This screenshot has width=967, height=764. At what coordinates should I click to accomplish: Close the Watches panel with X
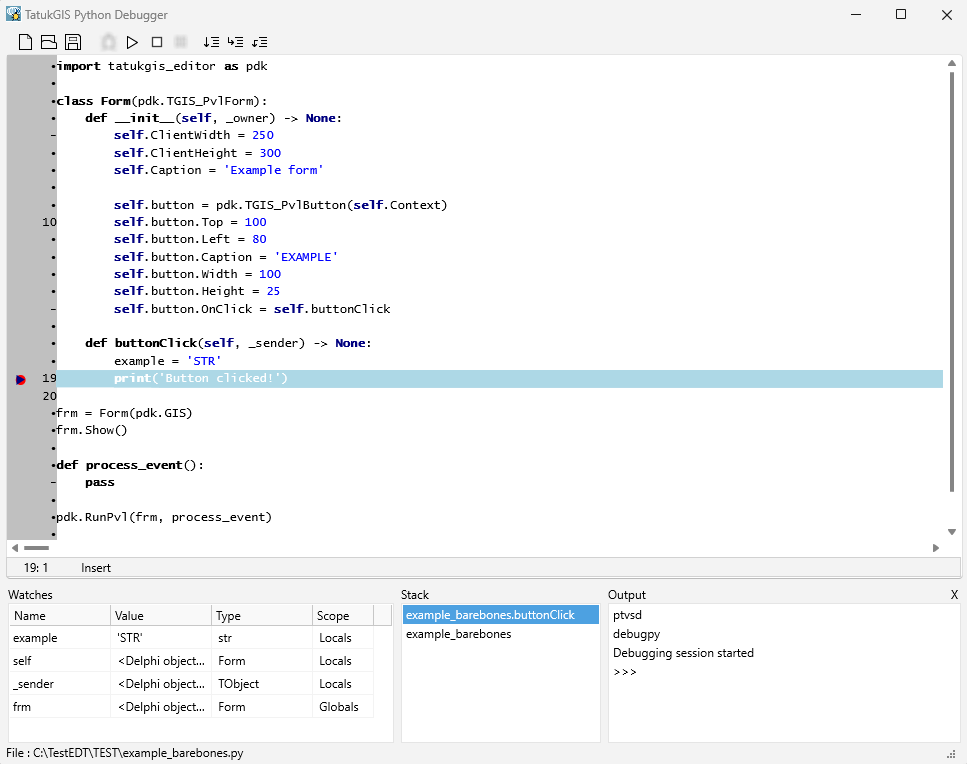[x=956, y=594]
